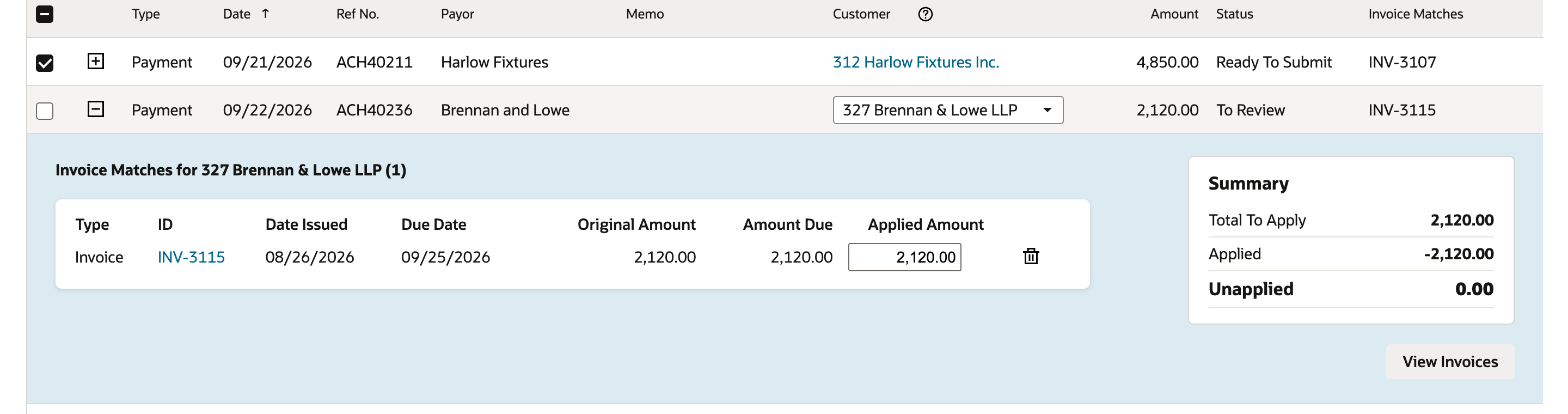Image resolution: width=1568 pixels, height=414 pixels.
Task: Click the Memo column header
Action: point(645,14)
